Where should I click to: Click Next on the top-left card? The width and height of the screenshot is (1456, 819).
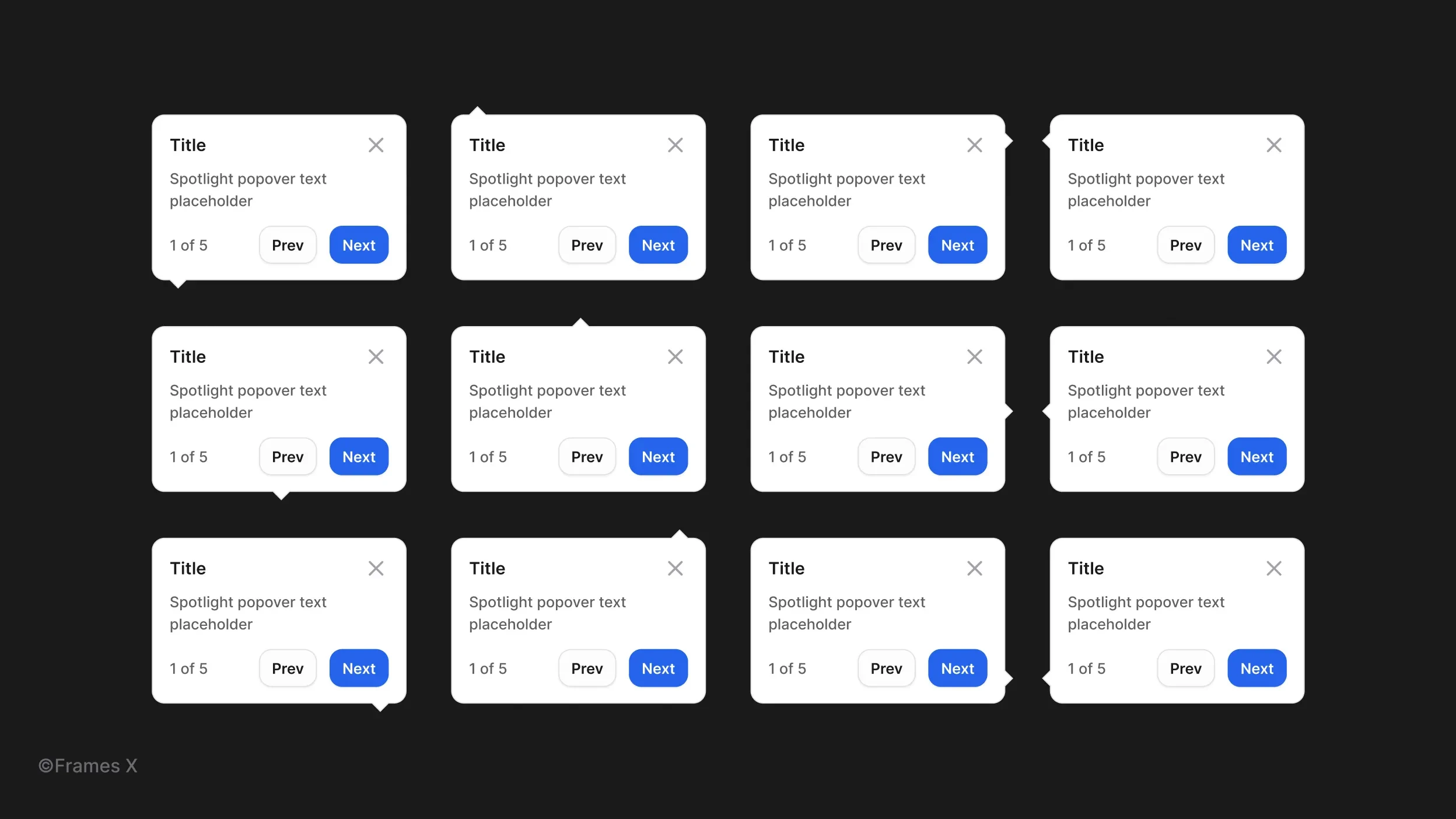(x=359, y=245)
